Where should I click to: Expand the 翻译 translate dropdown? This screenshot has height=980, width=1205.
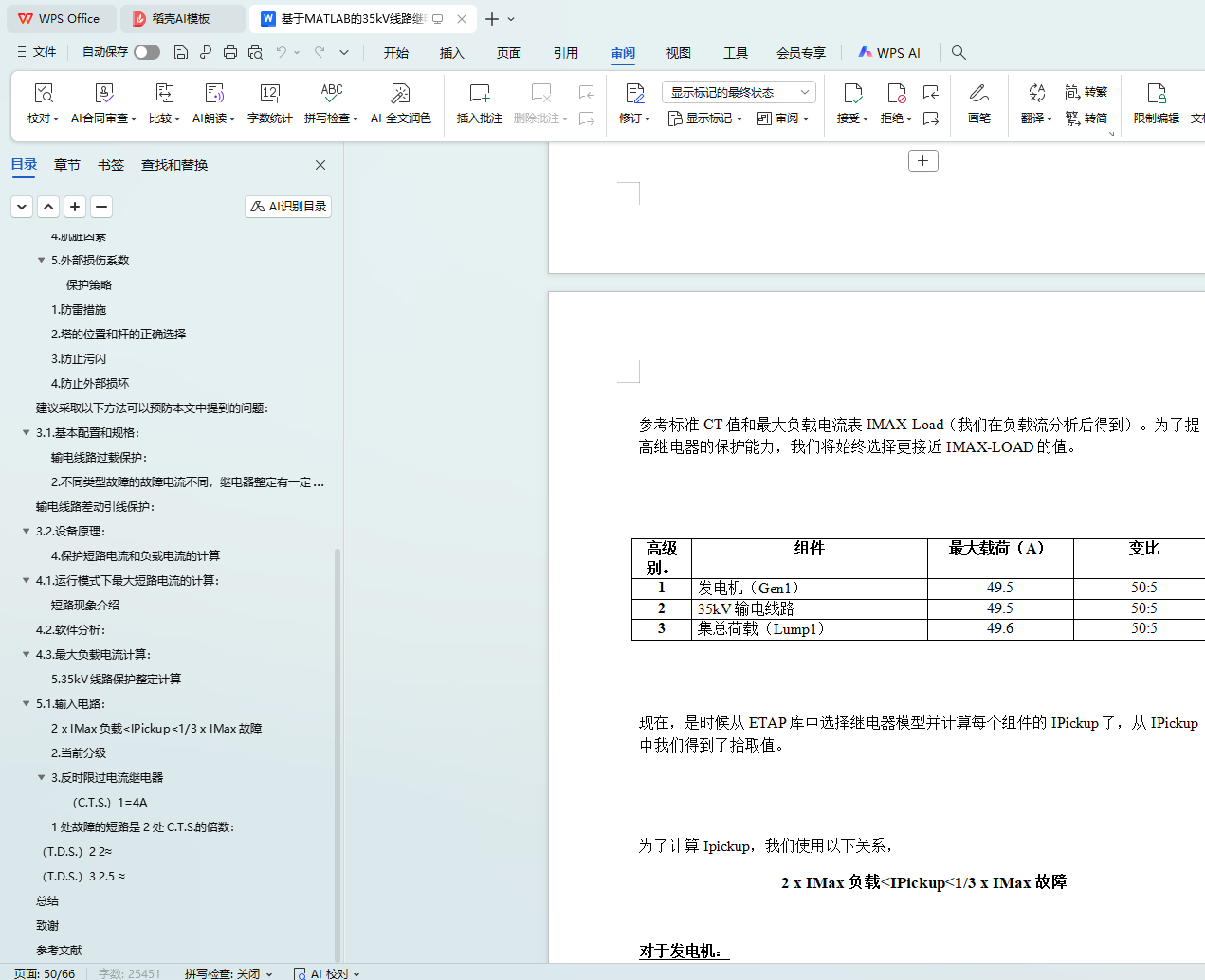click(x=1036, y=118)
